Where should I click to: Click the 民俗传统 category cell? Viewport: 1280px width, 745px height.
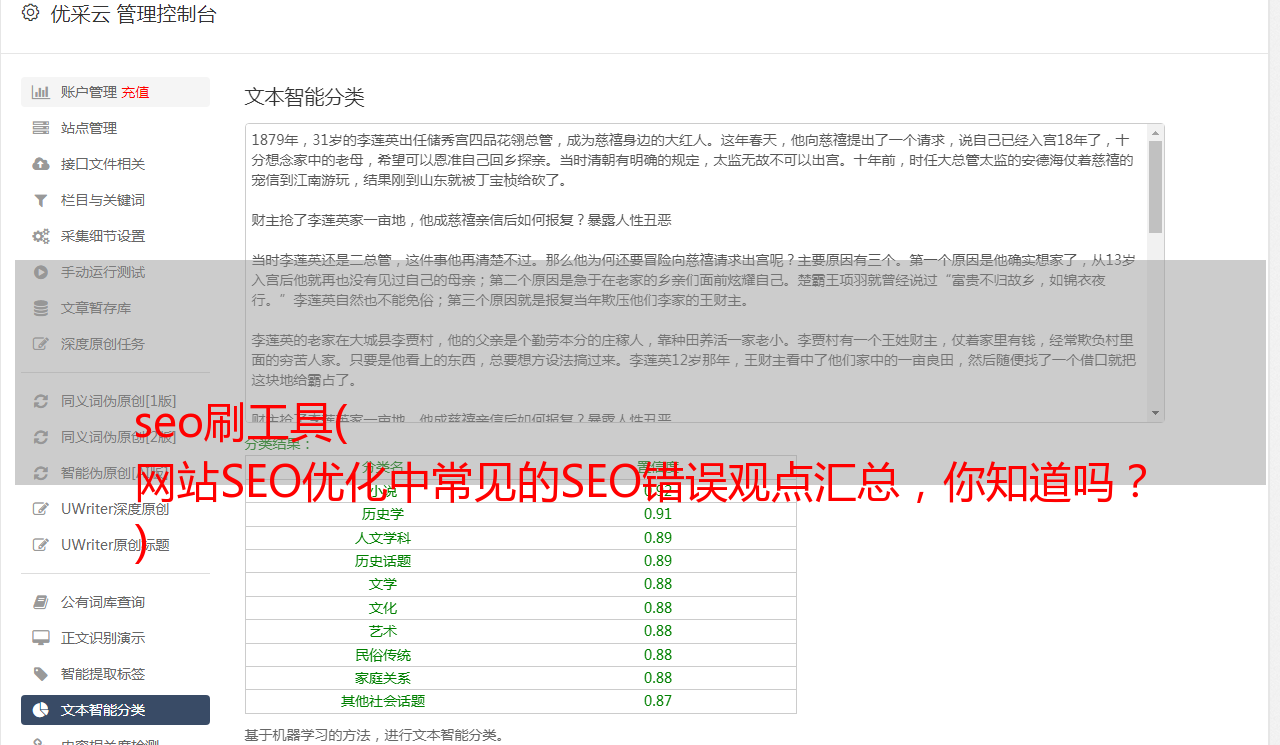[383, 655]
